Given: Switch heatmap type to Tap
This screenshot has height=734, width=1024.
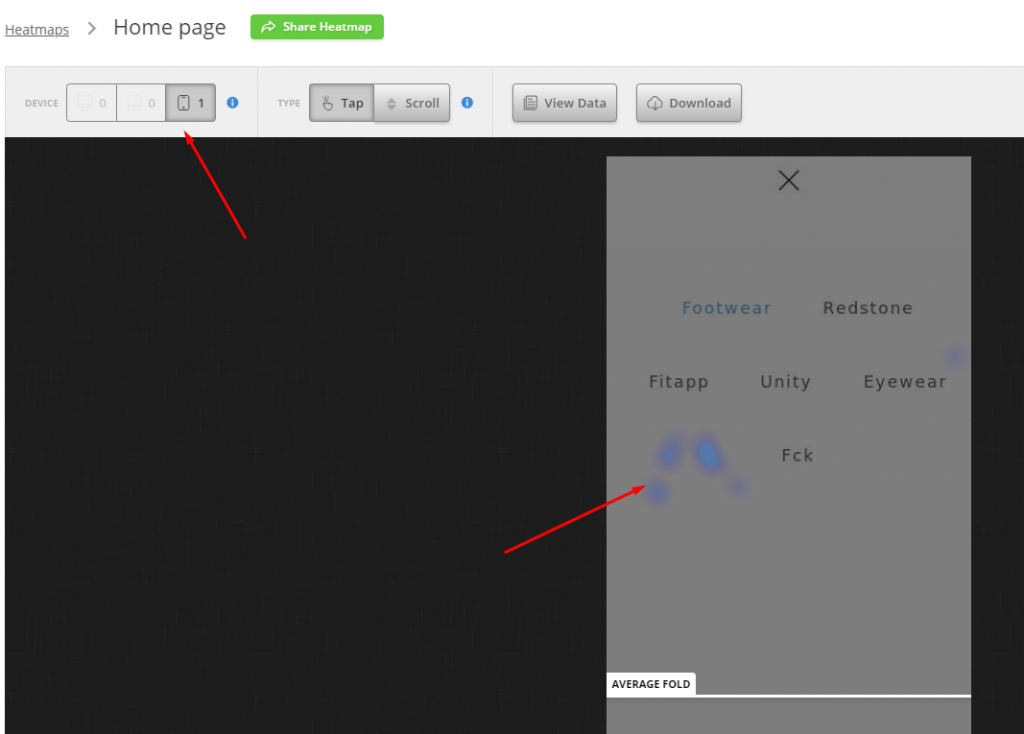Looking at the screenshot, I should click(341, 103).
